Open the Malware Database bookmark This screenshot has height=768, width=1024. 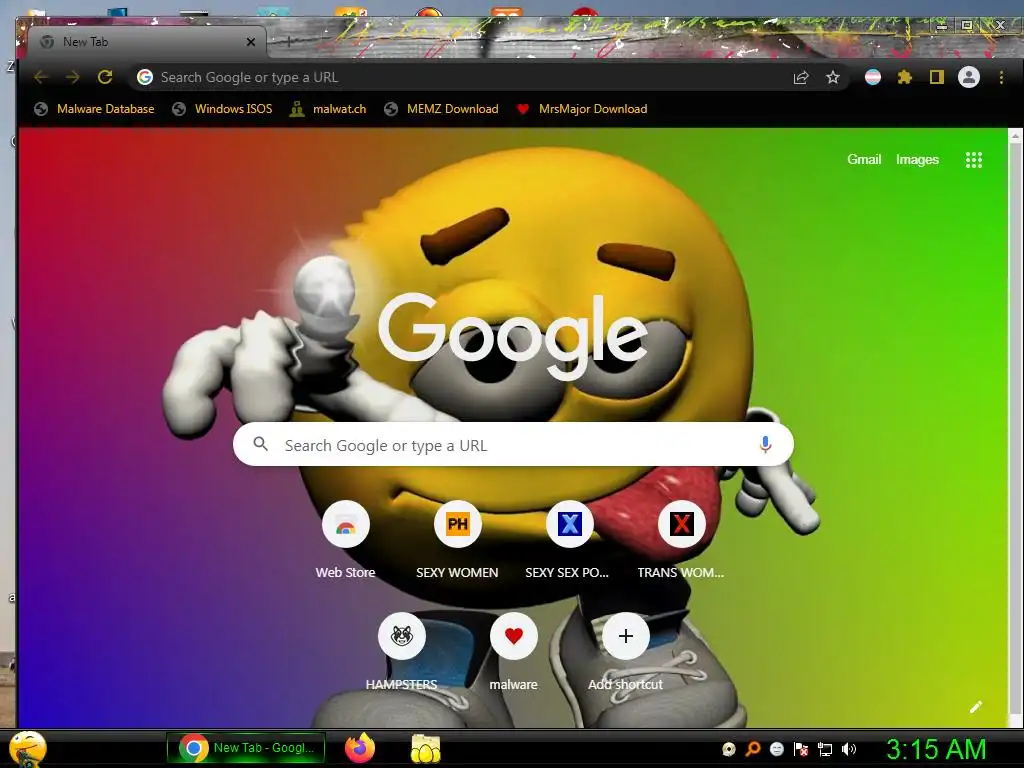pyautogui.click(x=95, y=109)
